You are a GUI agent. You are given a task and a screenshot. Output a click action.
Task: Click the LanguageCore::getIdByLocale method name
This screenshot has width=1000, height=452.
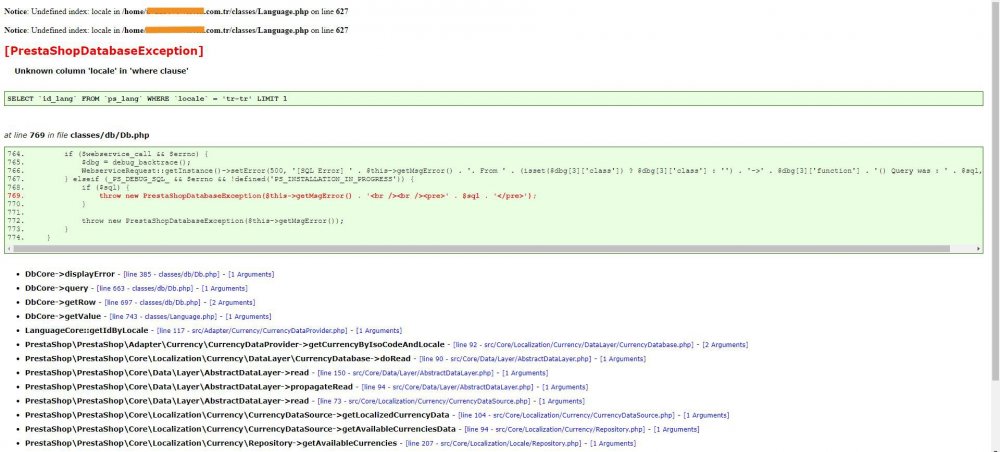coord(87,330)
